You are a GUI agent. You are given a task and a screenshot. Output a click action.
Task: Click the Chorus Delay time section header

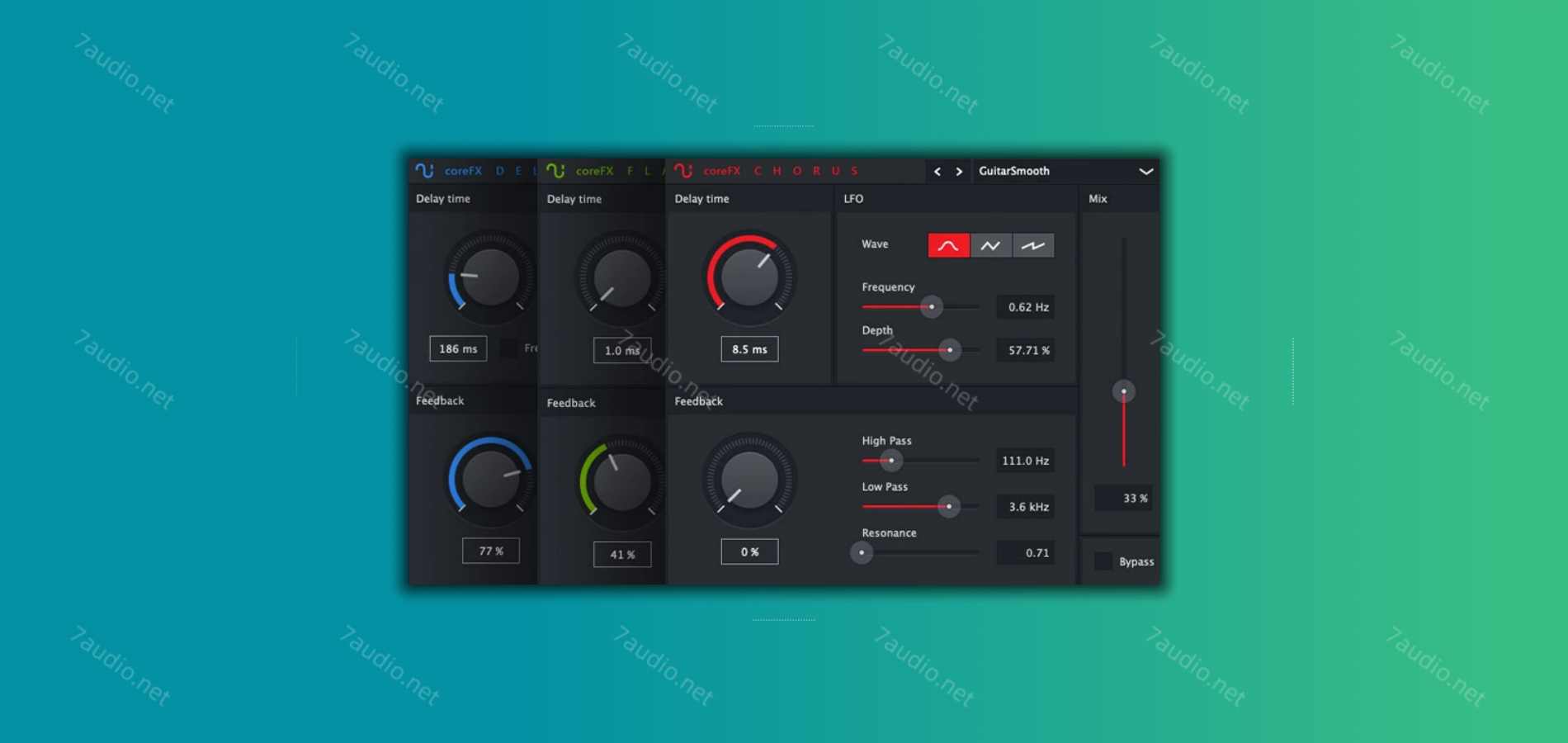pyautogui.click(x=701, y=199)
